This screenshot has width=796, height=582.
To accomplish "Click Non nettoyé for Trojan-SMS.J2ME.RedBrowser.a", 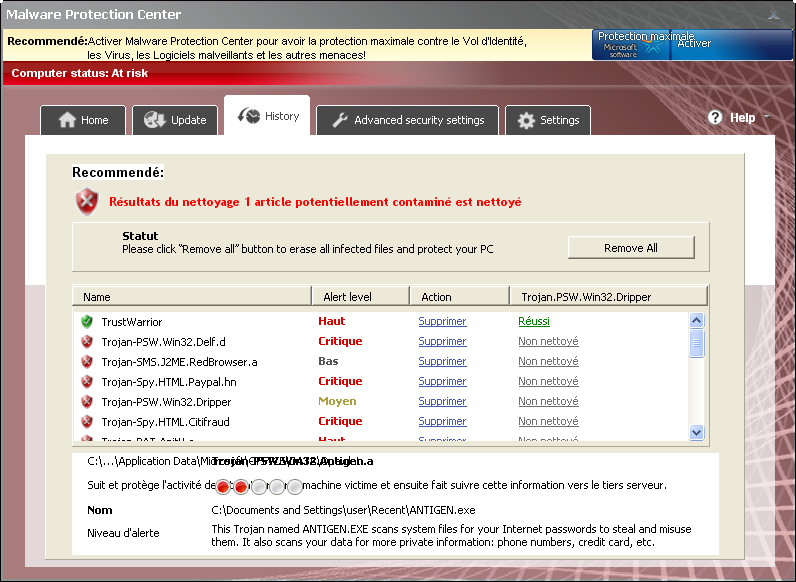I will [x=548, y=361].
